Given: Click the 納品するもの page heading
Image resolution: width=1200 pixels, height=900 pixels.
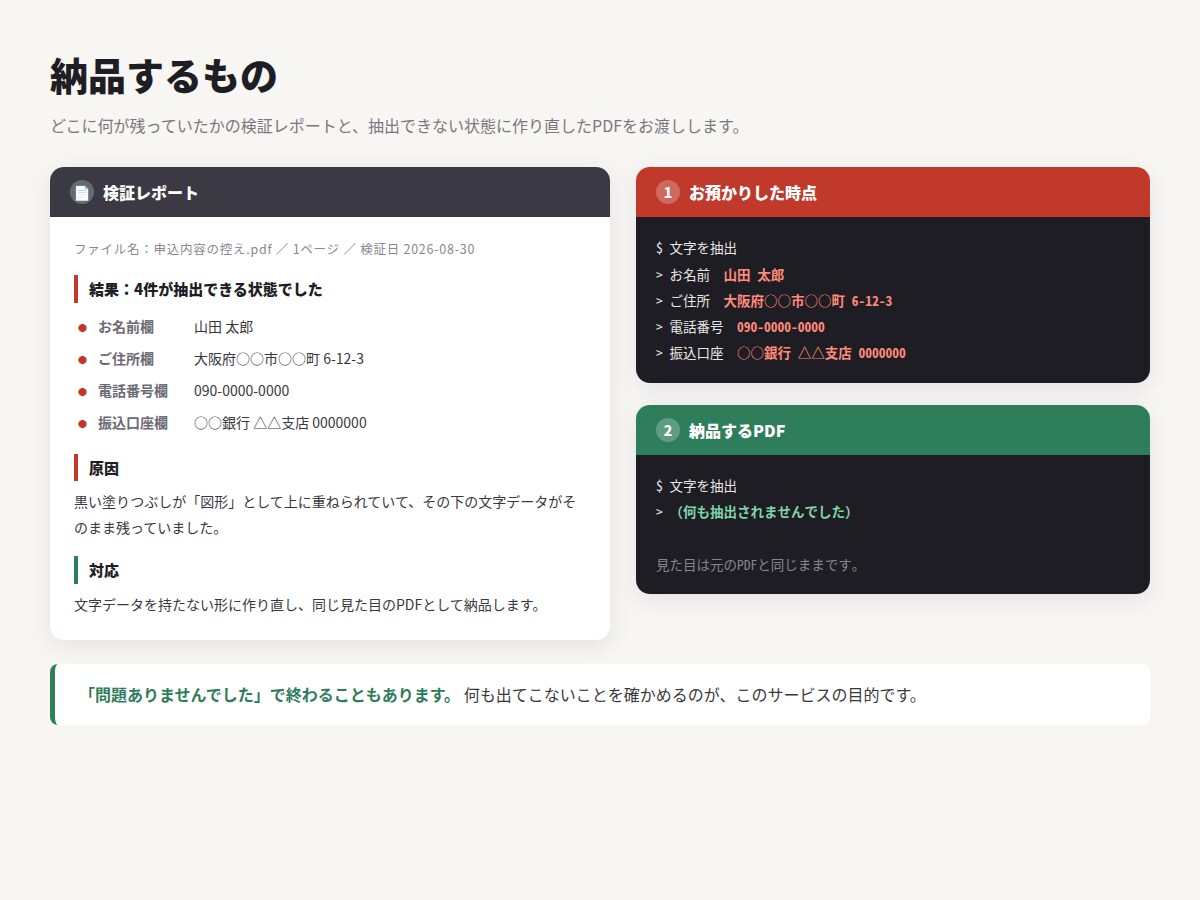Looking at the screenshot, I should [163, 77].
